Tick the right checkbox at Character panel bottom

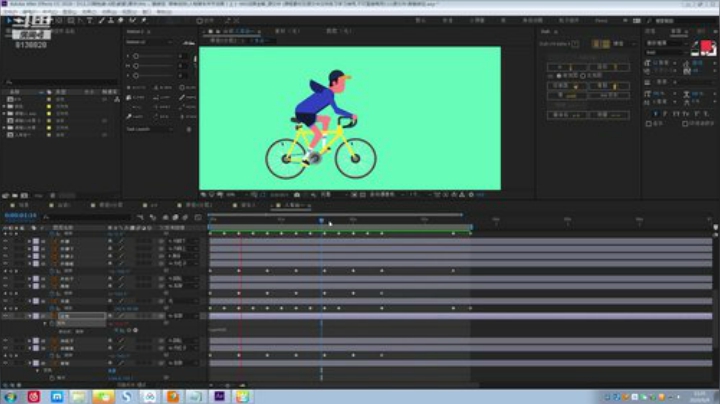pos(685,123)
